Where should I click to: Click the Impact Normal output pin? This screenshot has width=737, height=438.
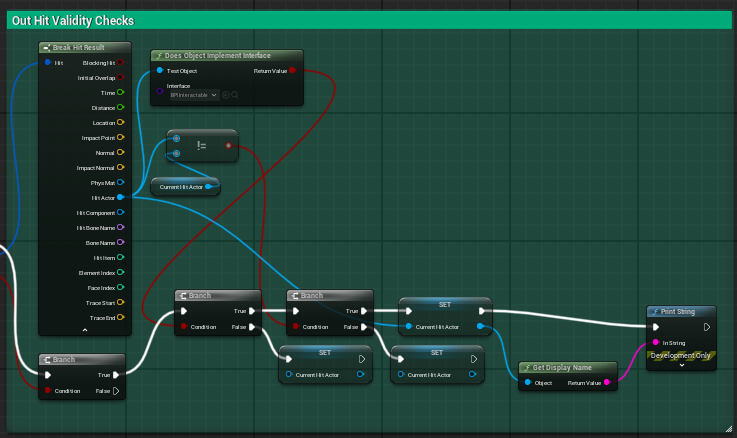coord(121,167)
